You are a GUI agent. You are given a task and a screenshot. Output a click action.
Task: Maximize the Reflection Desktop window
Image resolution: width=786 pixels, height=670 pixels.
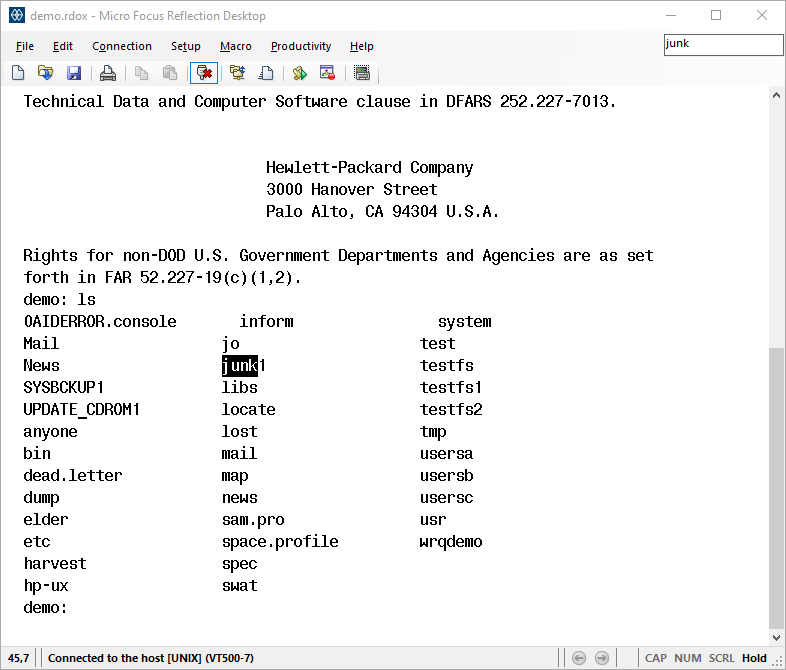[x=716, y=16]
